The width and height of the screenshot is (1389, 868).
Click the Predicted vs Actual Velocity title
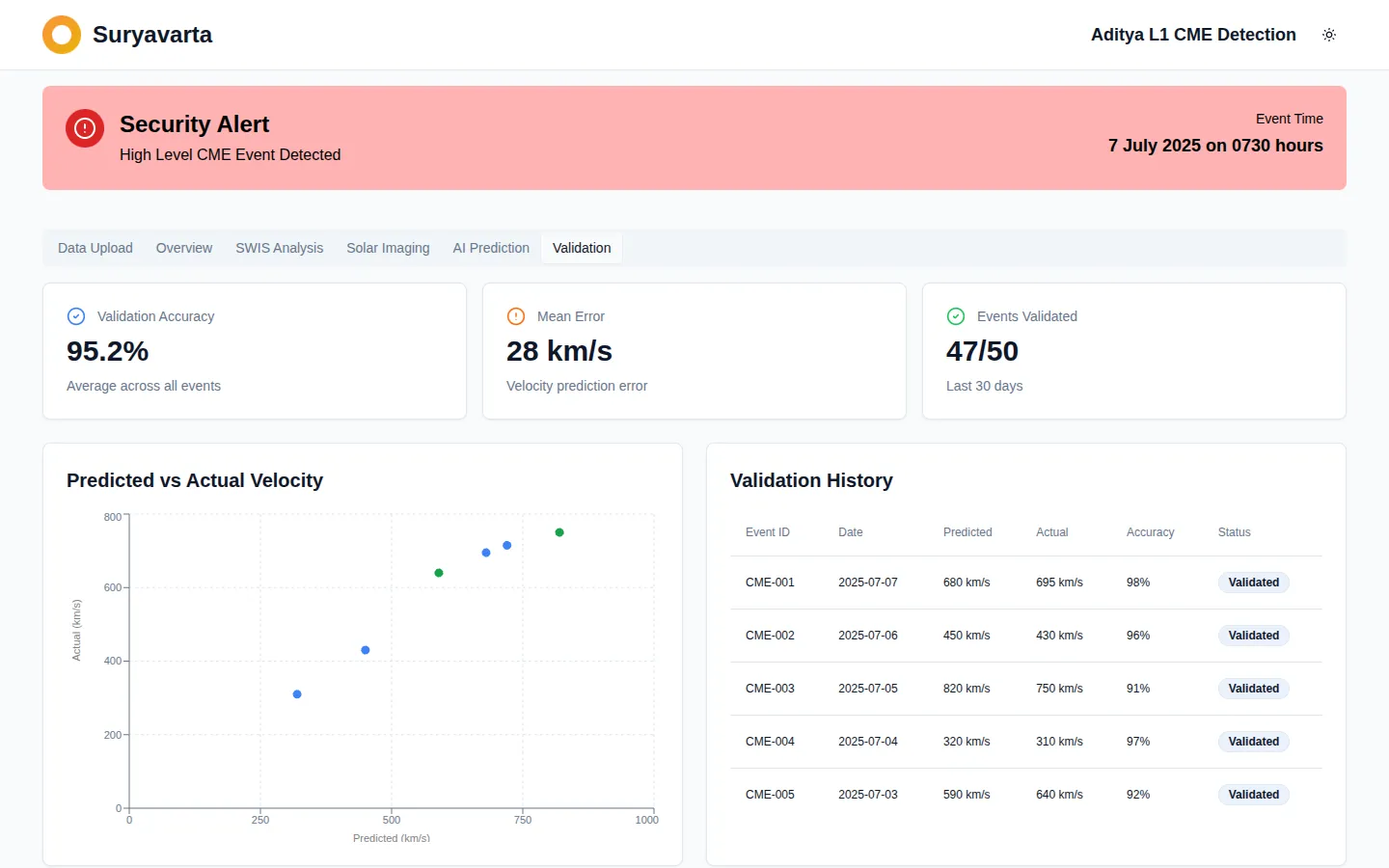[195, 480]
